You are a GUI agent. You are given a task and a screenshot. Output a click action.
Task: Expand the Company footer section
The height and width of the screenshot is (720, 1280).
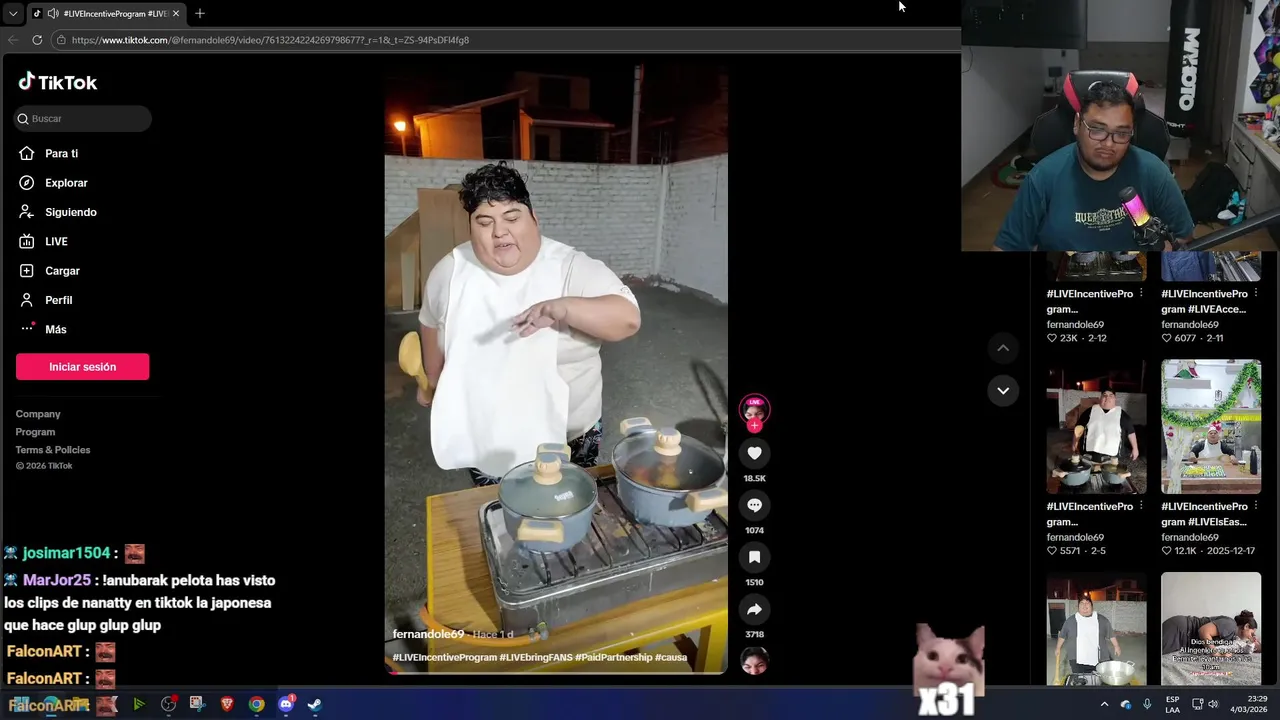[x=38, y=414]
